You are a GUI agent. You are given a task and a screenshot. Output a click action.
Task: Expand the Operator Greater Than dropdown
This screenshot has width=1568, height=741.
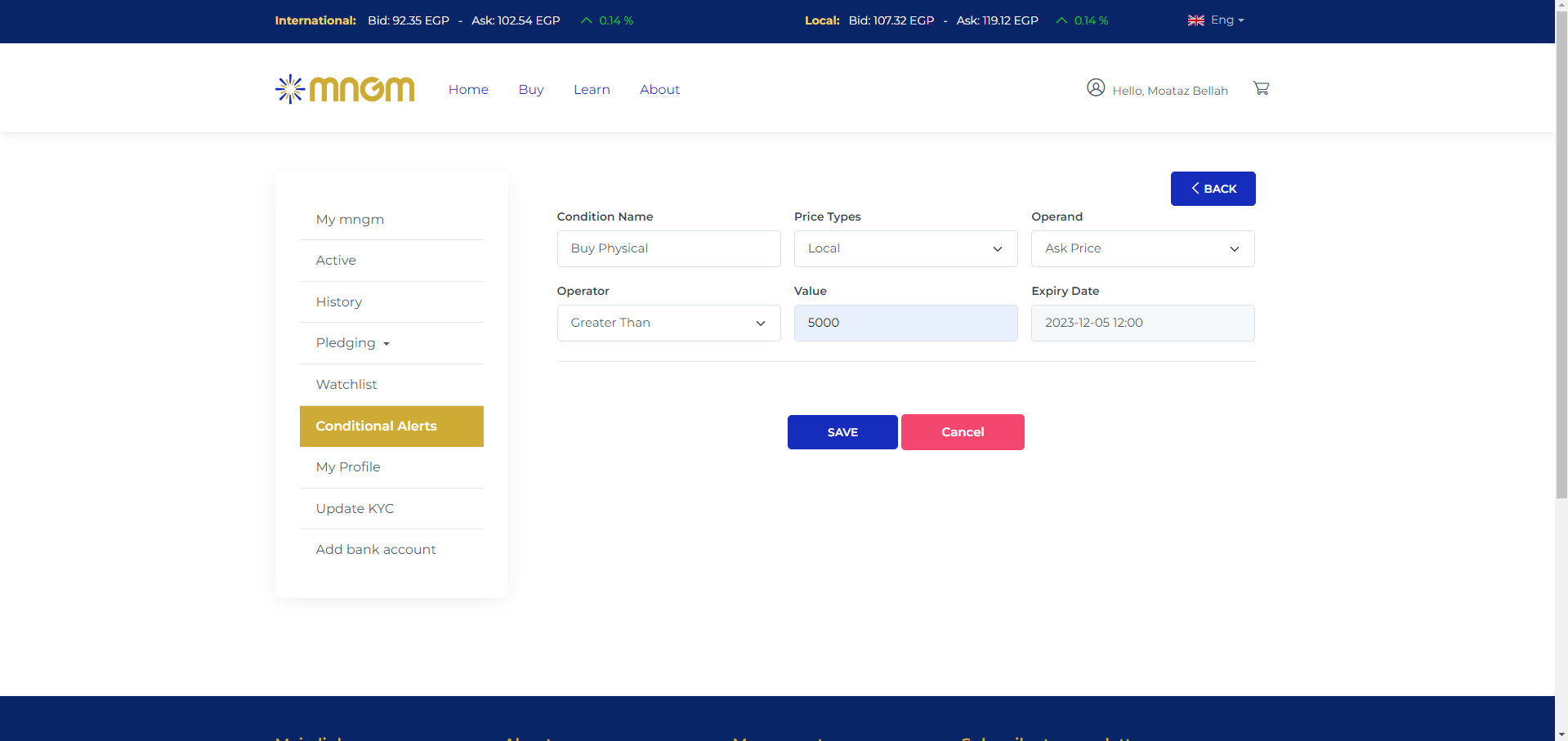pyautogui.click(x=668, y=323)
